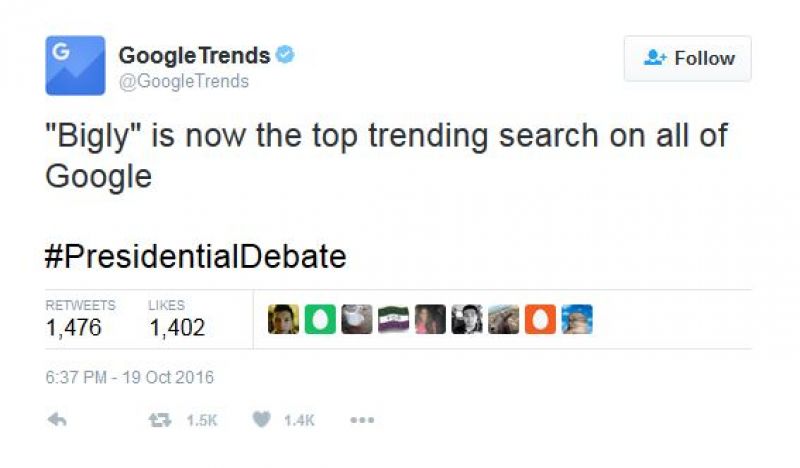800x468 pixels.
Task: Follow the Google Trends account
Action: (x=688, y=59)
